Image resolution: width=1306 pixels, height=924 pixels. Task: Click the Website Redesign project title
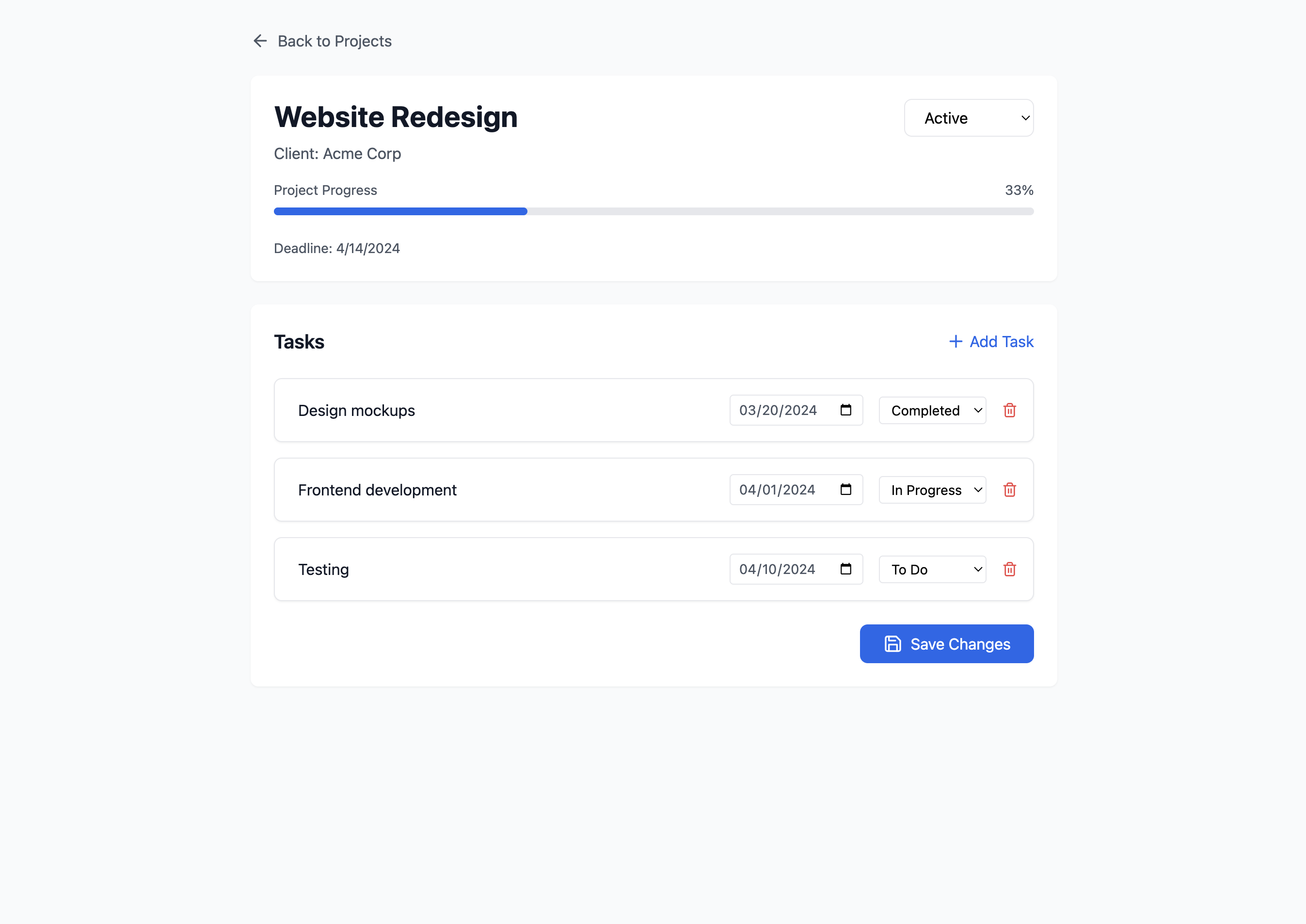[396, 117]
